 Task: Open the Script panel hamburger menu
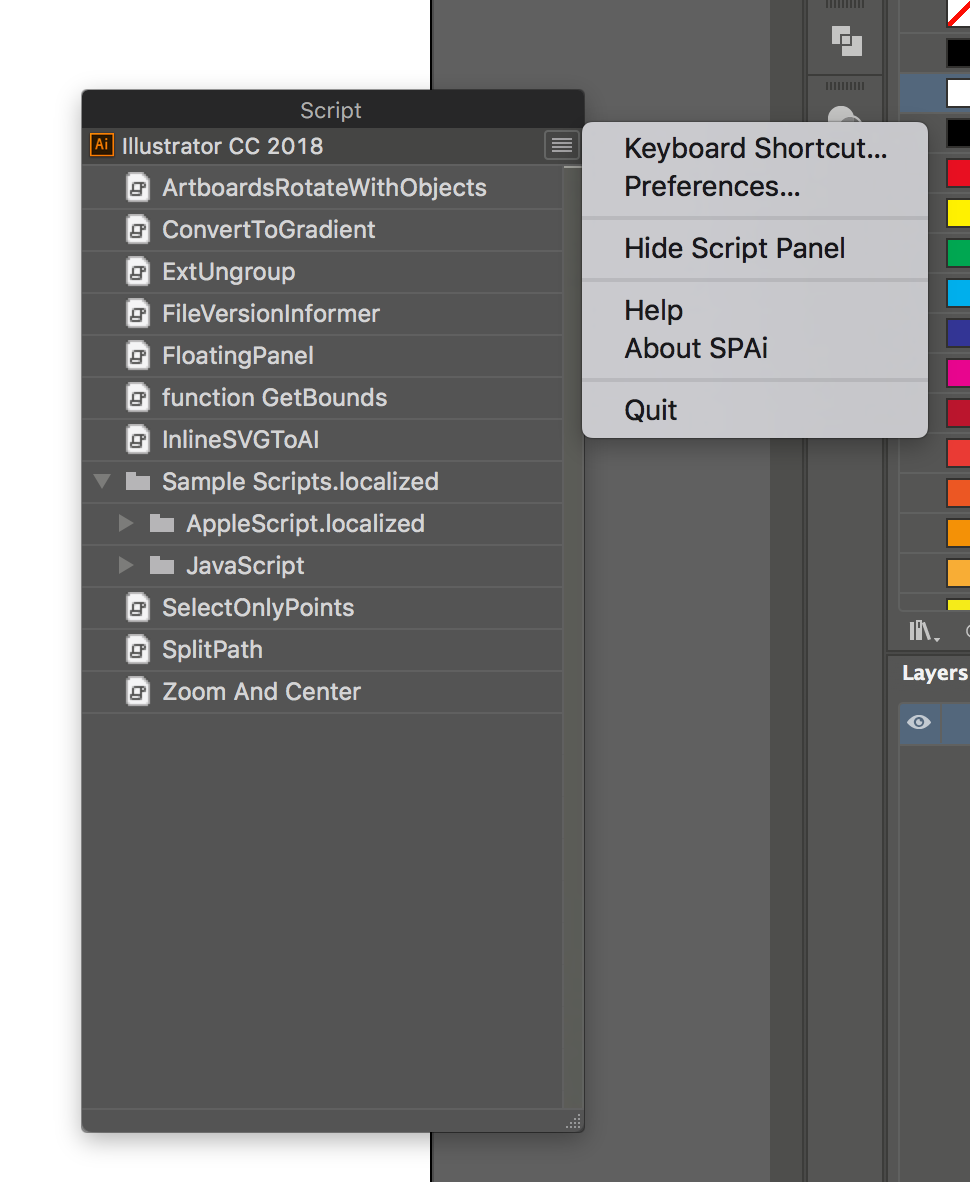click(x=561, y=145)
